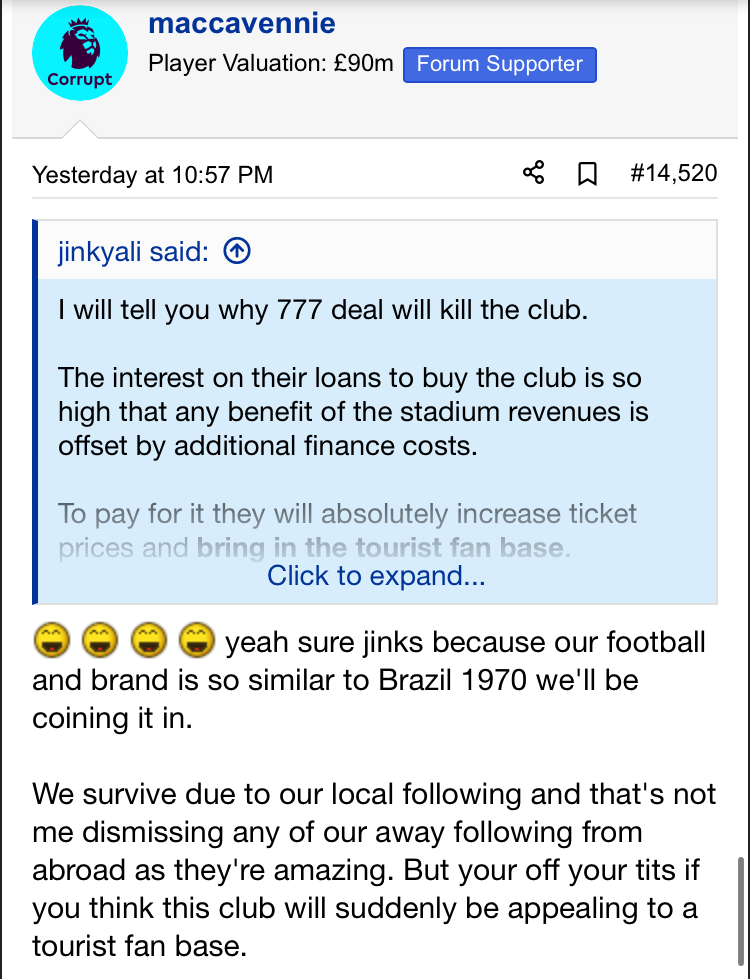Click the page scrollbar thumb on the right edge
This screenshot has width=750, height=979.
(x=742, y=911)
